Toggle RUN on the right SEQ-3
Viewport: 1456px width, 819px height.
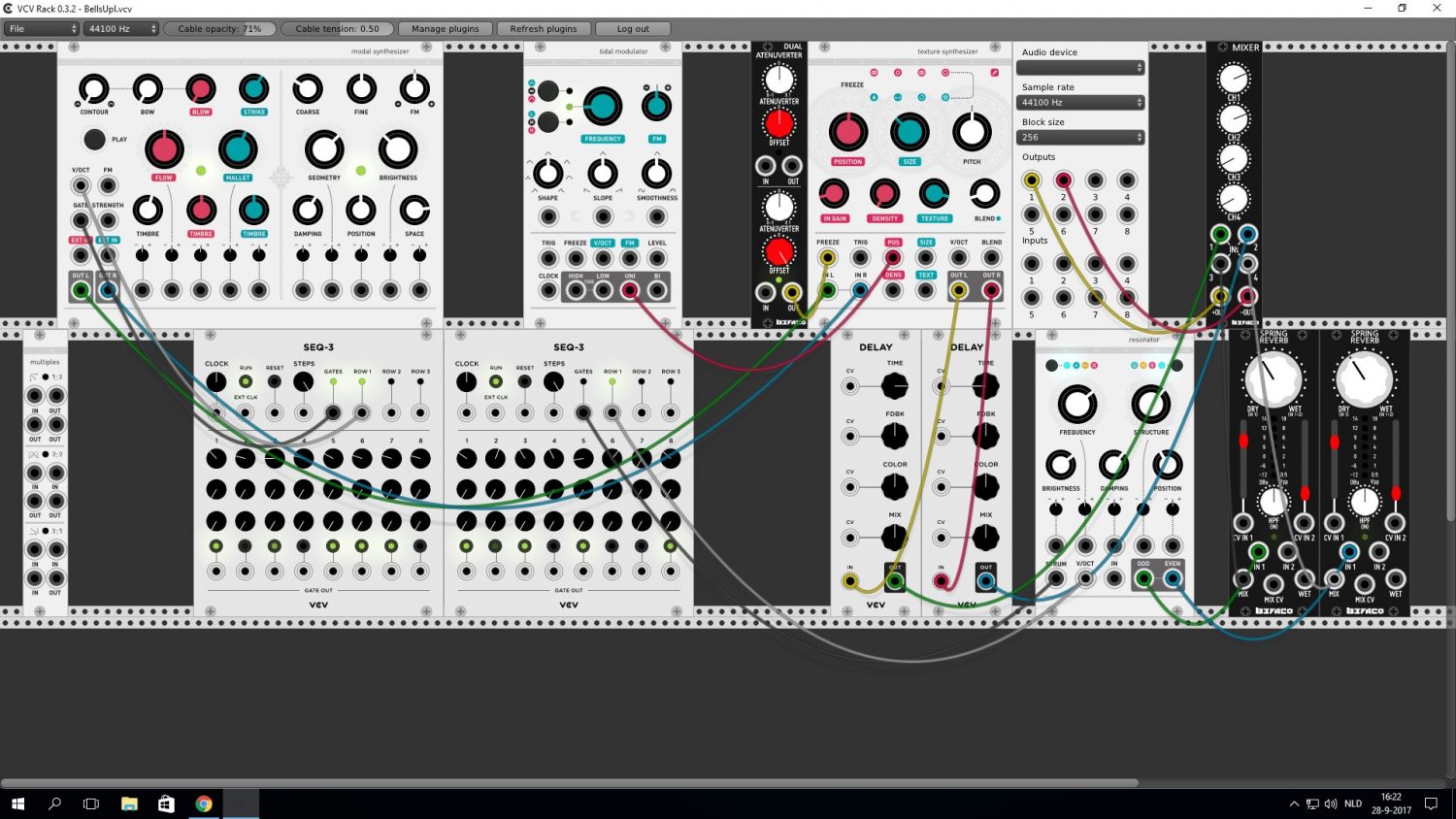pos(496,381)
